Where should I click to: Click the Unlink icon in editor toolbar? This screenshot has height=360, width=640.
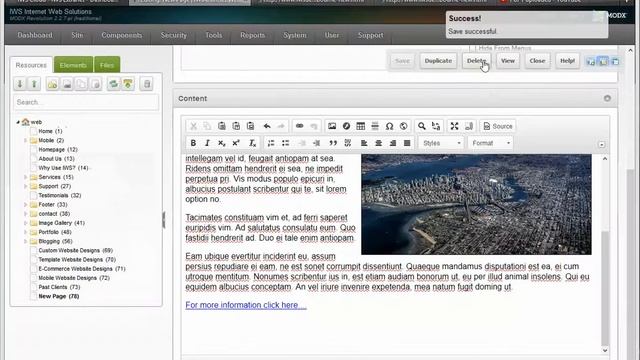click(313, 126)
